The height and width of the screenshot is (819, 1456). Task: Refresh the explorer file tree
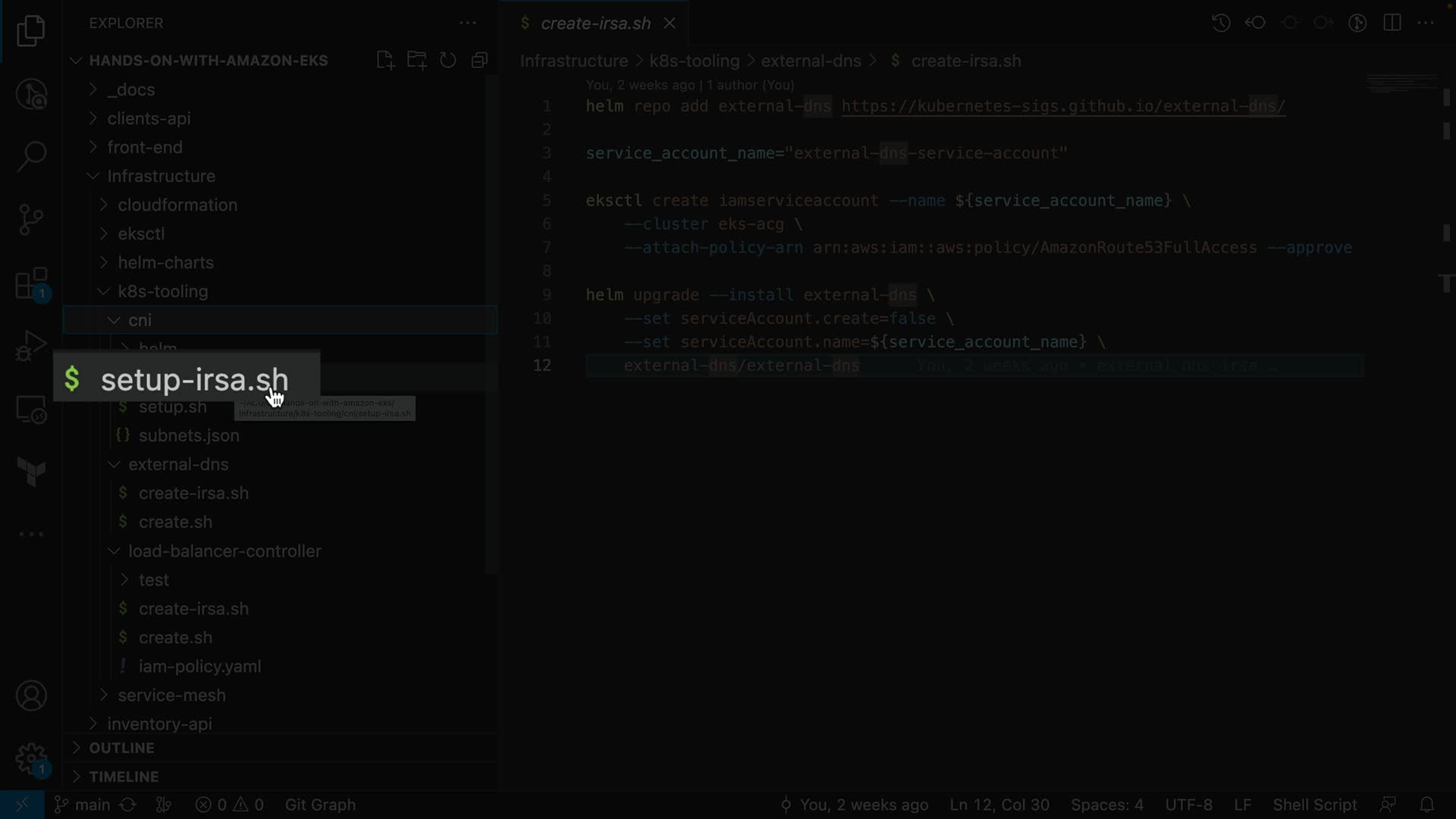[x=448, y=61]
